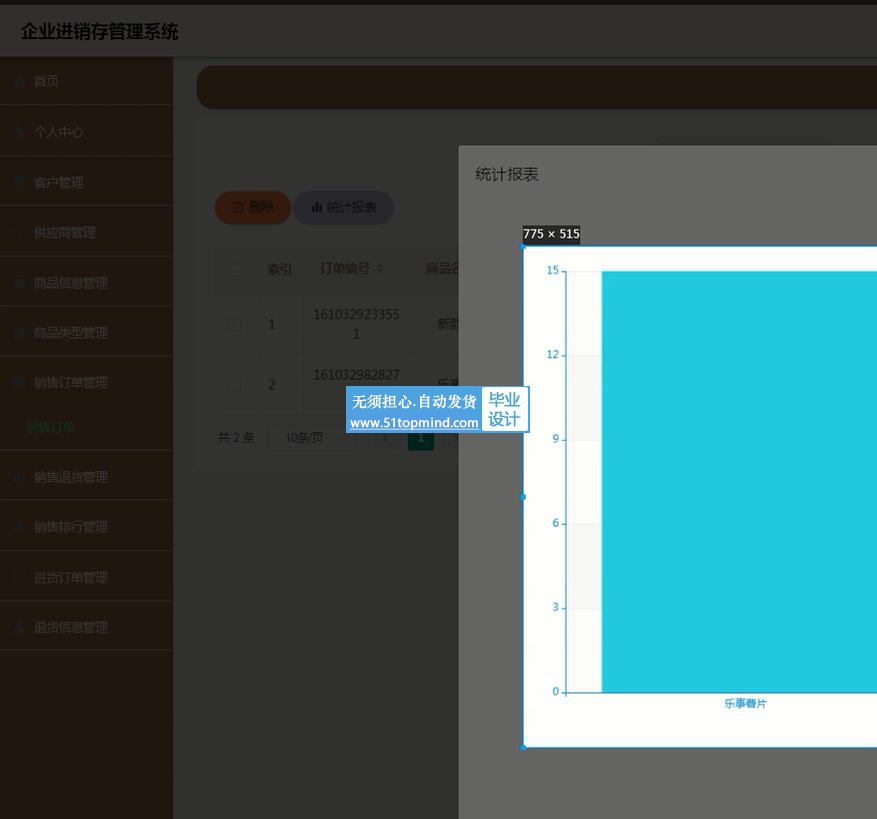Viewport: 877px width, 819px height.
Task: Click the 企业进销存管理系统 header title
Action: (100, 32)
